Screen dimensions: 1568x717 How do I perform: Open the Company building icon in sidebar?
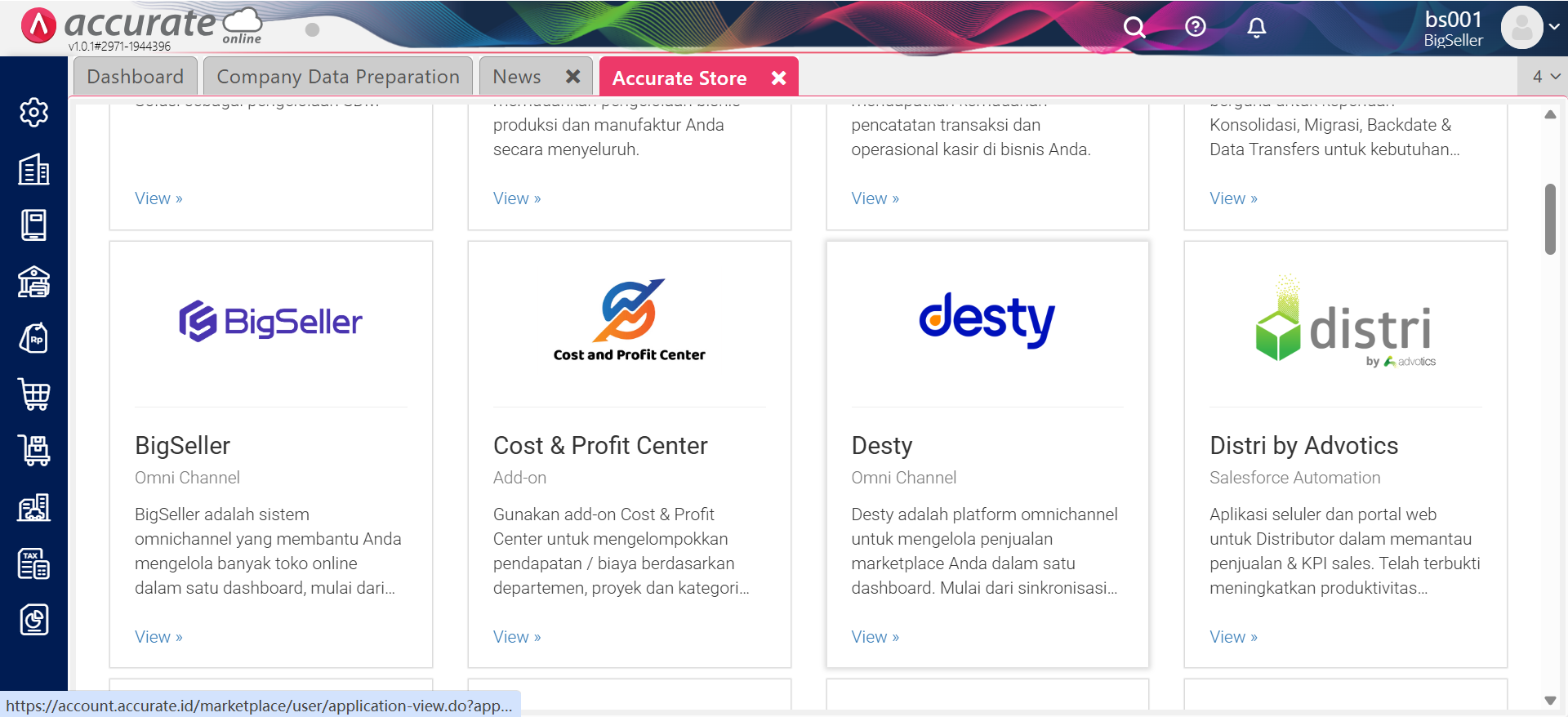click(x=33, y=169)
